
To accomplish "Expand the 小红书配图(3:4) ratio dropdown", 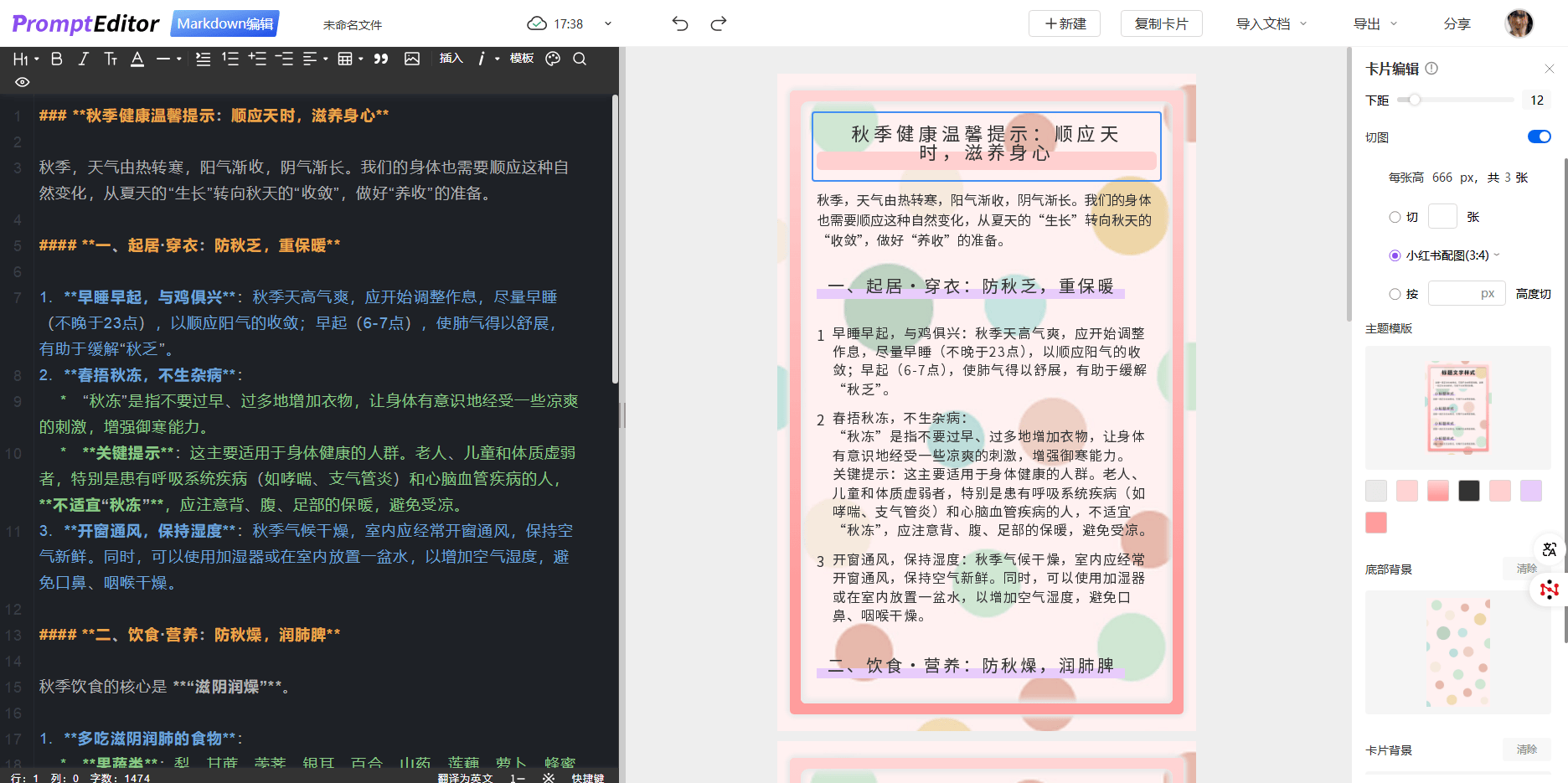I will click(x=1497, y=255).
